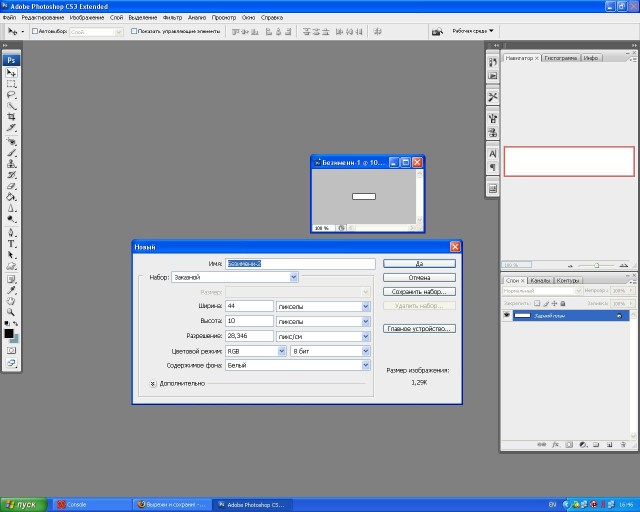Click the Navigator zoom slider
Screen dimensions: 640x512
coord(597,266)
